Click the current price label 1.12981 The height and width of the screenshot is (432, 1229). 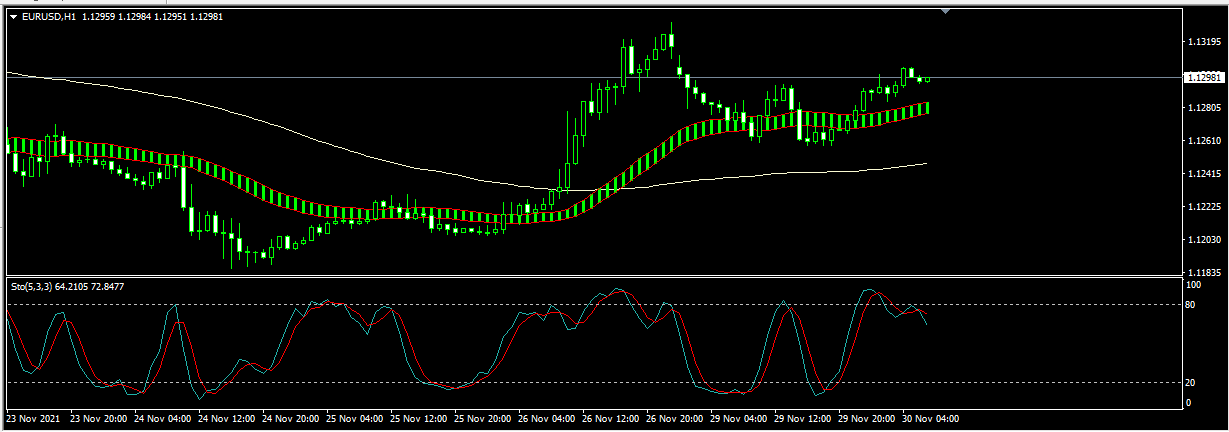(1203, 77)
